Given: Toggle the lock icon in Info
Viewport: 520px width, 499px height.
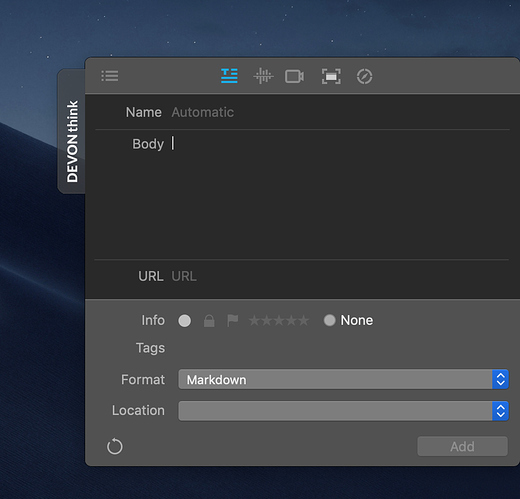Looking at the screenshot, I should coord(209,321).
